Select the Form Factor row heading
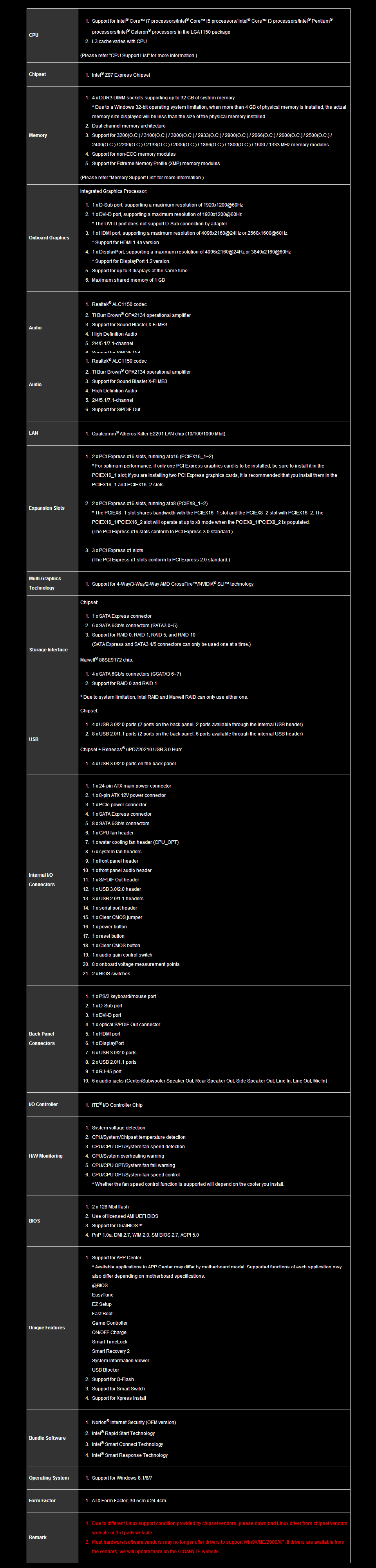 [x=42, y=1500]
